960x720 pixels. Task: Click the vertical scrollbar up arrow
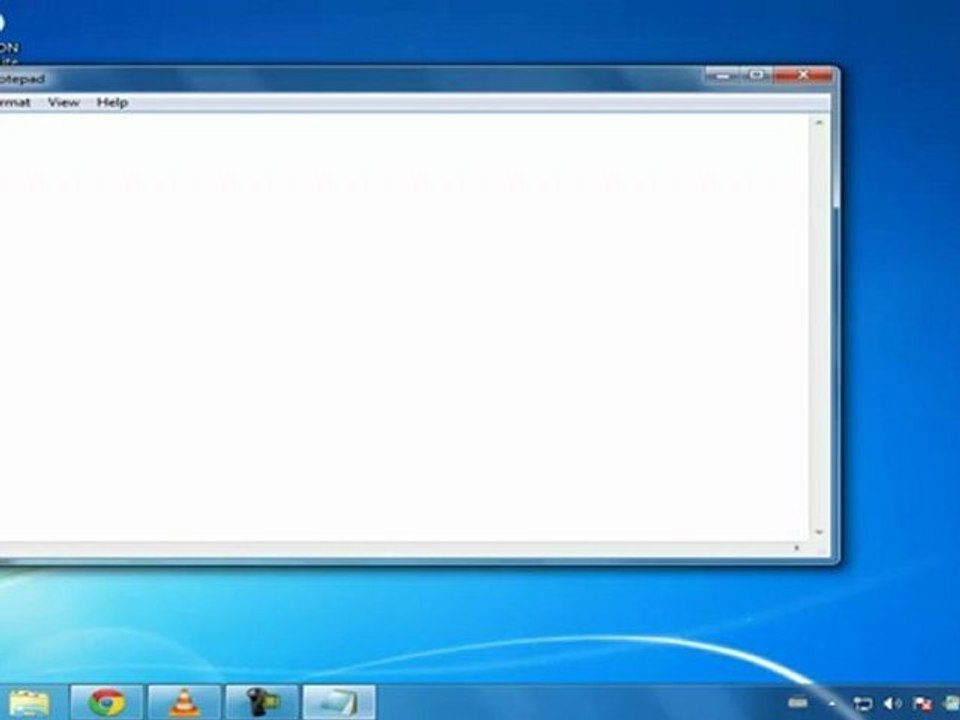point(819,123)
